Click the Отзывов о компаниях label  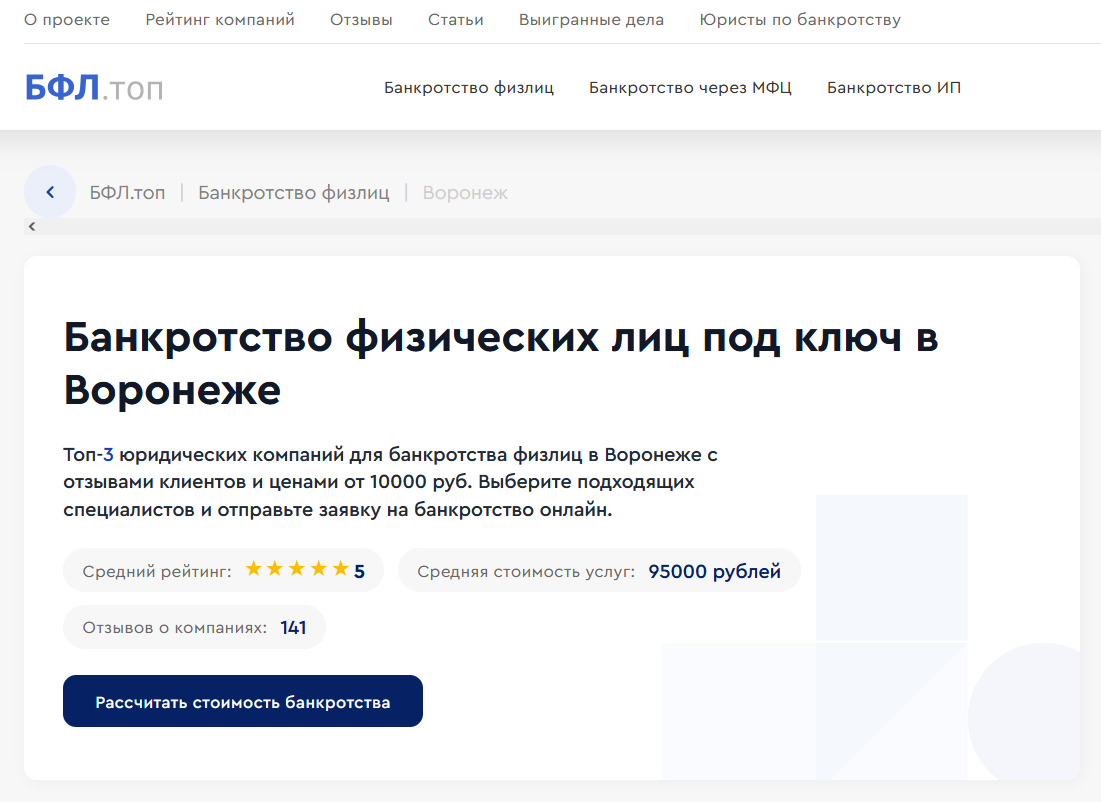coord(175,628)
